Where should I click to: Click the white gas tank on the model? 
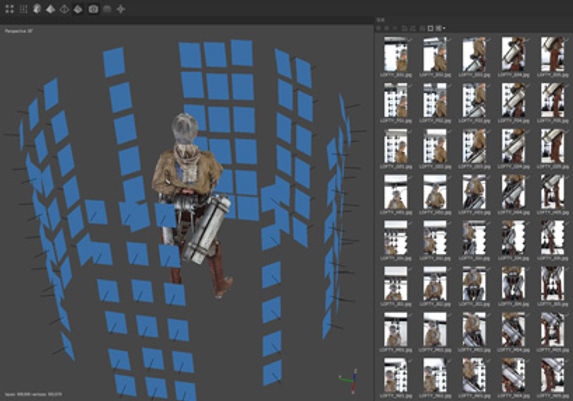(207, 230)
